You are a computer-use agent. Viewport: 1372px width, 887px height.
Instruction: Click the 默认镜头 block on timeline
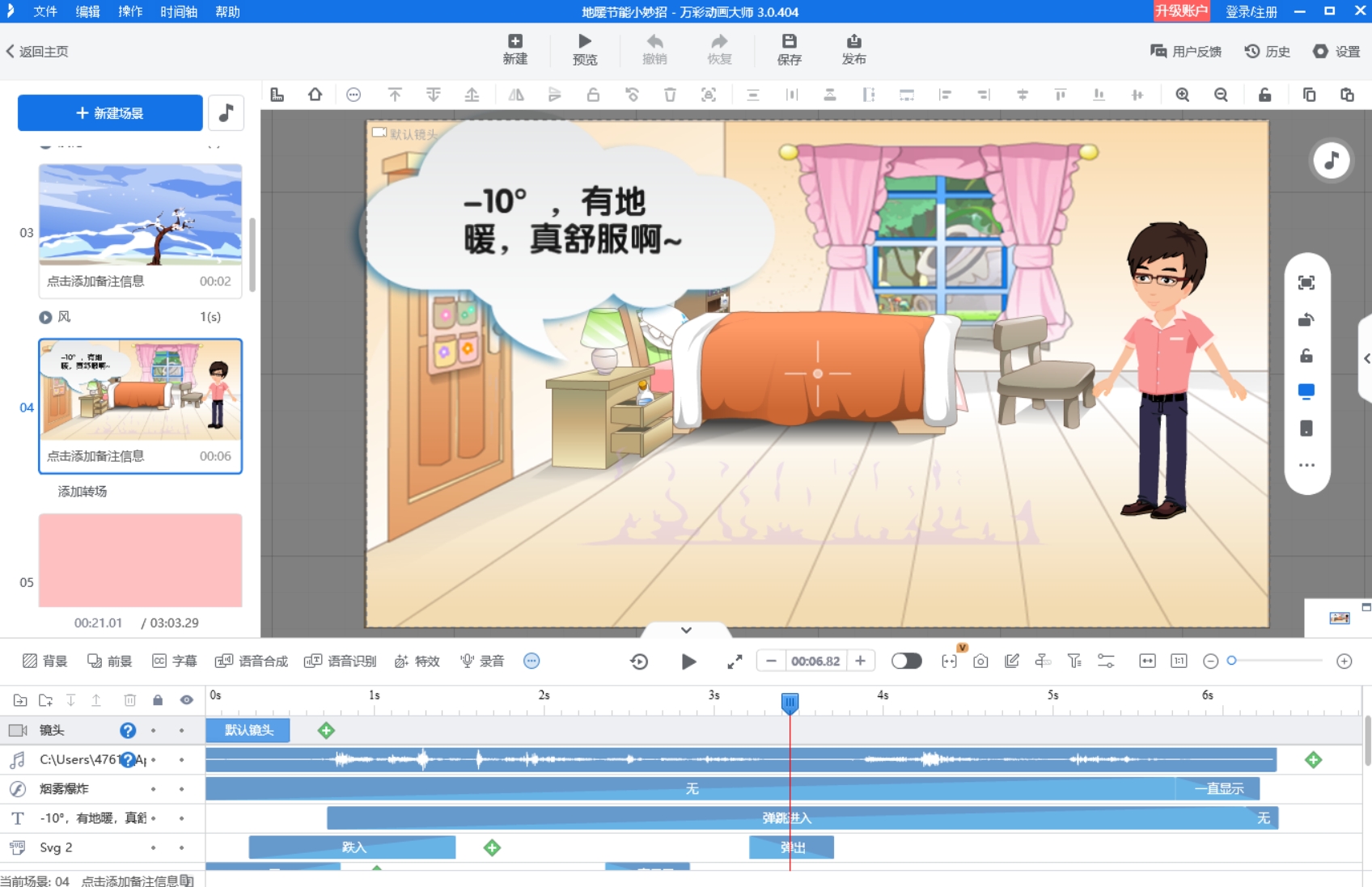(248, 730)
